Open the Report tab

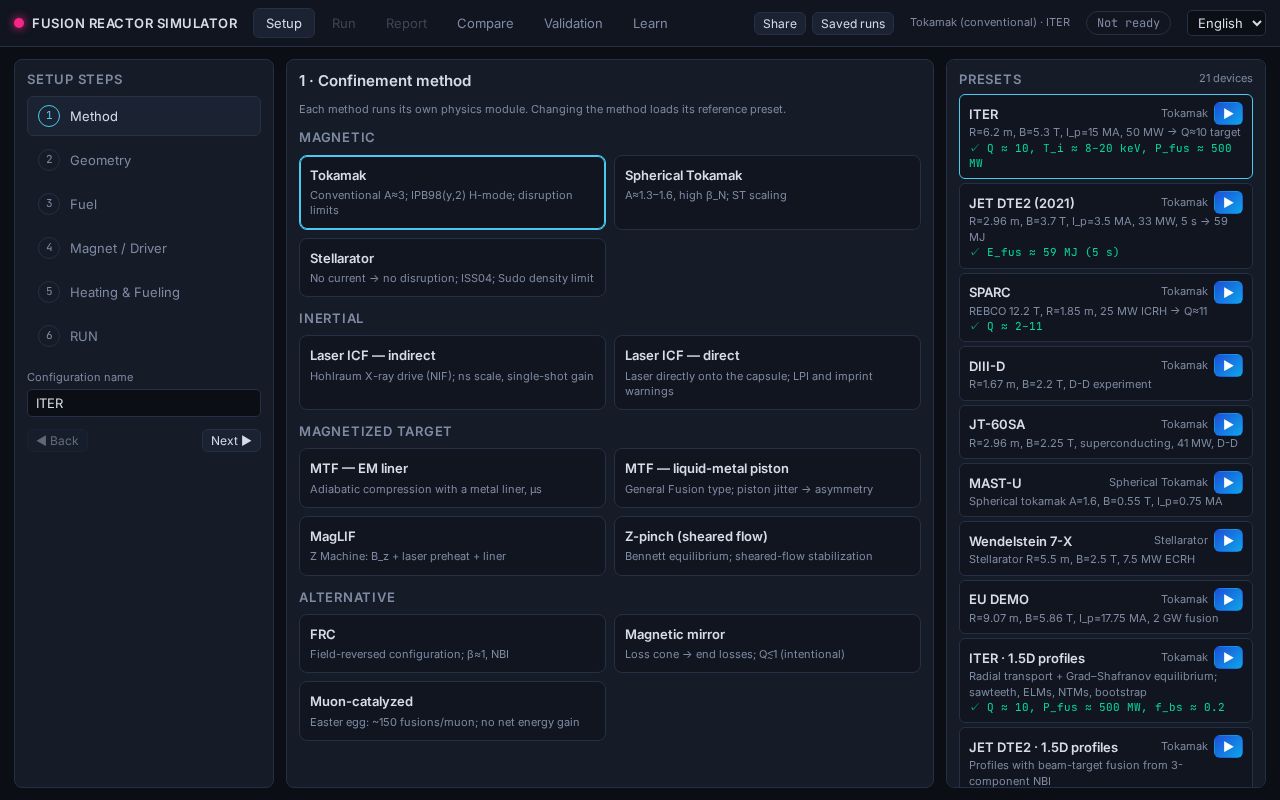tap(406, 23)
